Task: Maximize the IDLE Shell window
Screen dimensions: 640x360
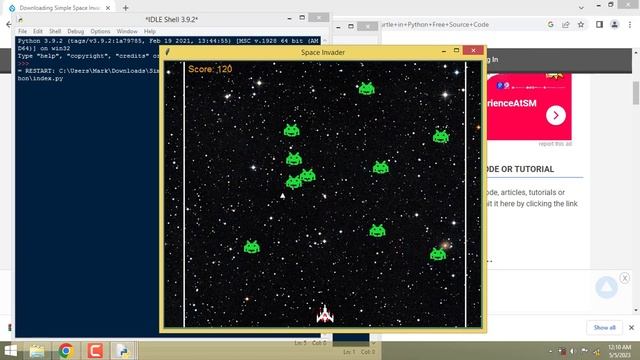Action: click(302, 18)
